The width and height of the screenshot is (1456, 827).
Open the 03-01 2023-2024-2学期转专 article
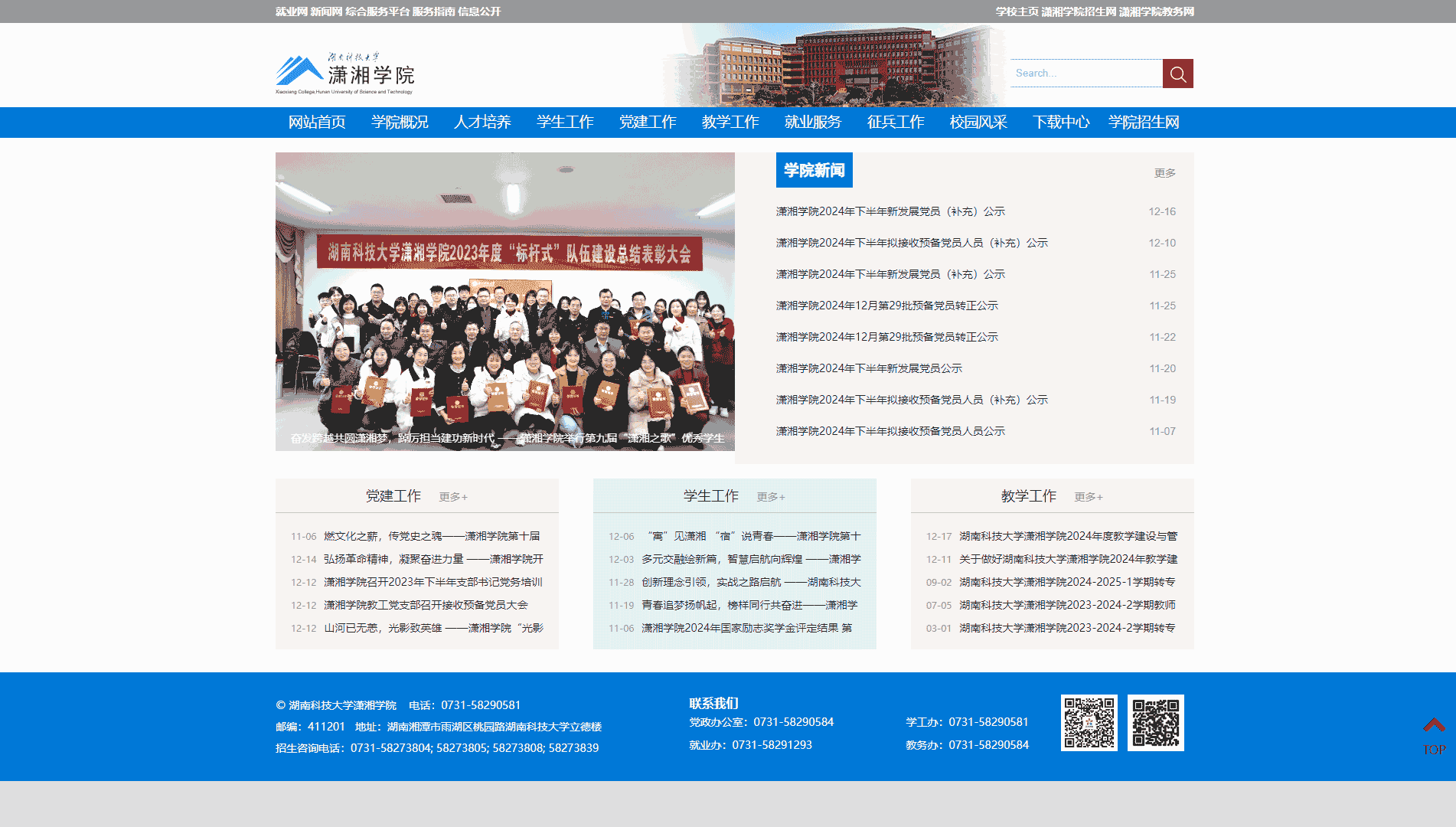tap(1067, 628)
